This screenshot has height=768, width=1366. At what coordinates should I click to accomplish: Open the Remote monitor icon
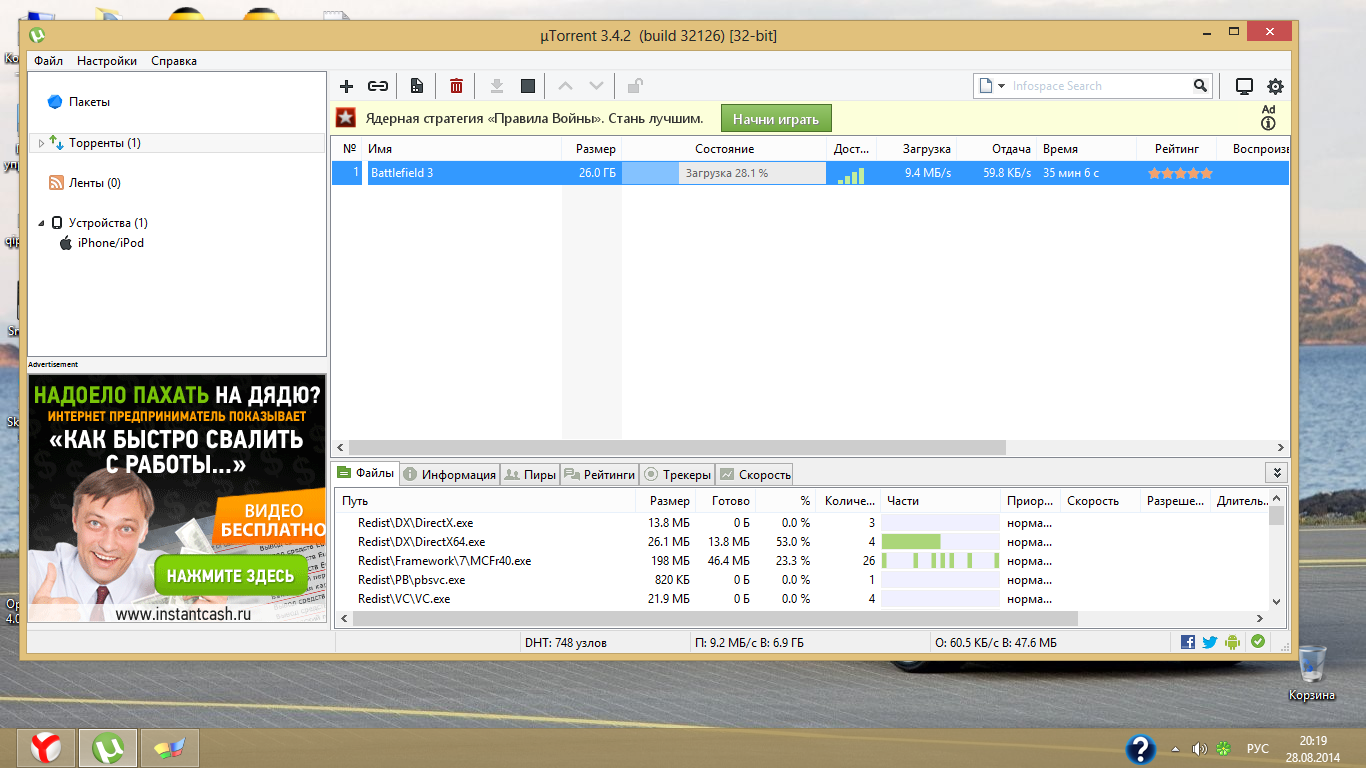1244,87
